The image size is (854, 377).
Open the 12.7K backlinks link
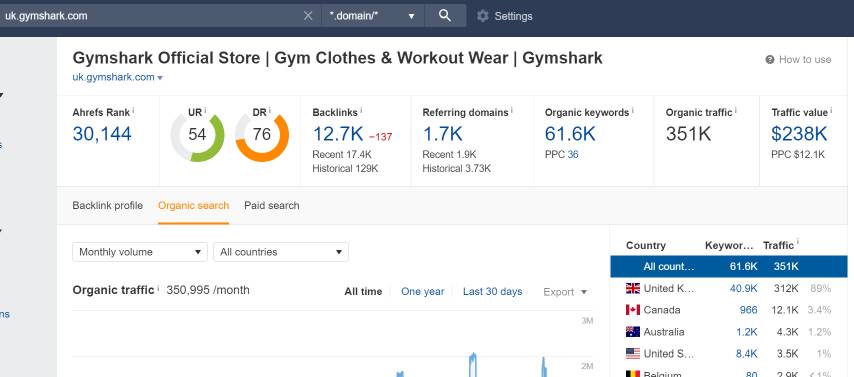pyautogui.click(x=338, y=133)
